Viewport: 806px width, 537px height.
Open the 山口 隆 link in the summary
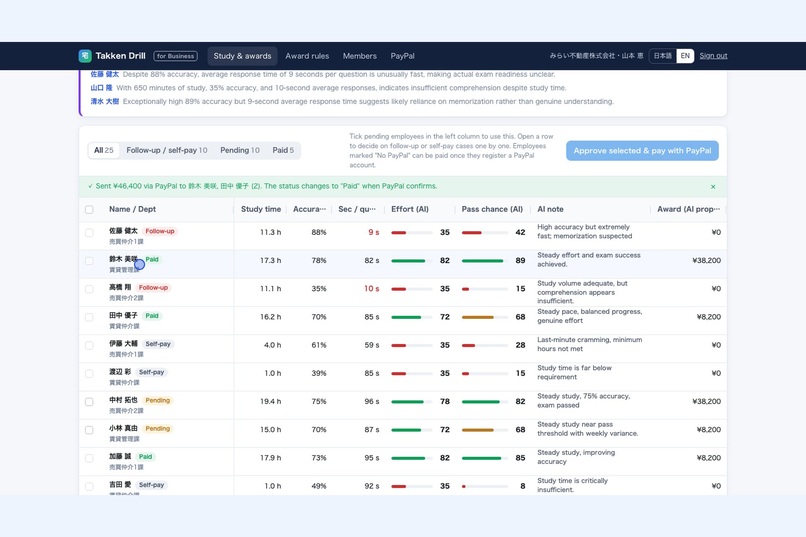point(101,88)
